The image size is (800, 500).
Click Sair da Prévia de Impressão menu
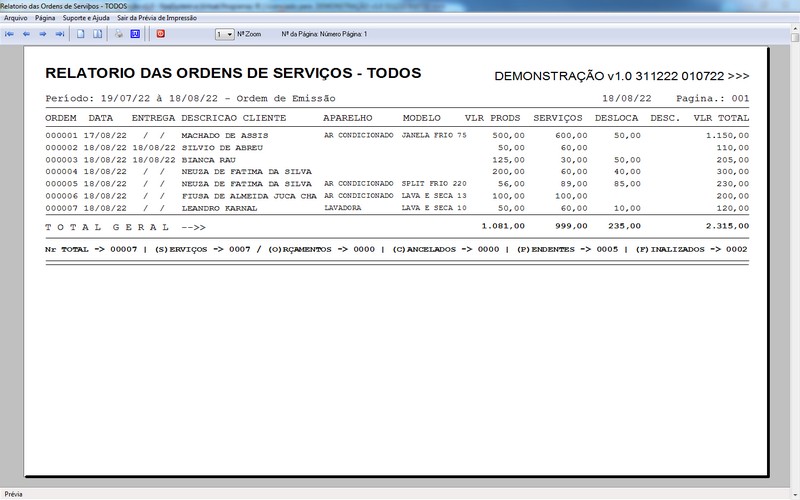pyautogui.click(x=157, y=18)
